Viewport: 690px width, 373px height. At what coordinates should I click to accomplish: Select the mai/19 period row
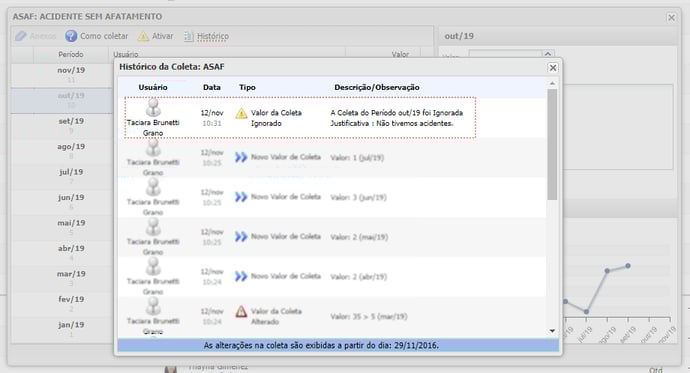(x=62, y=228)
